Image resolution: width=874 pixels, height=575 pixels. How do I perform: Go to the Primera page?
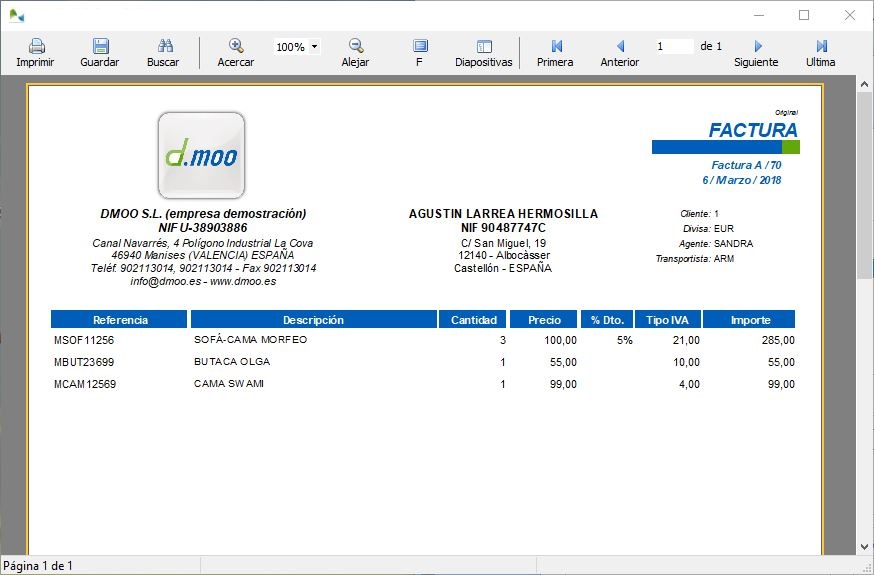556,47
